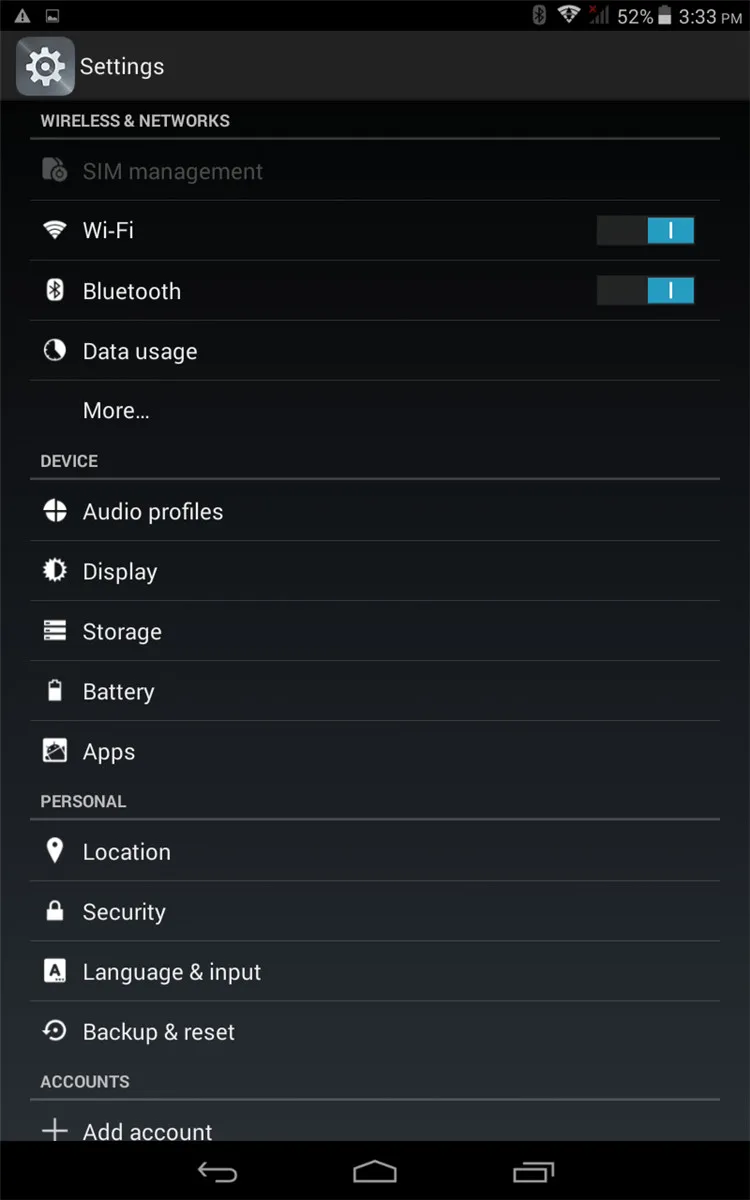Tap the Audio profiles icon
Image resolution: width=750 pixels, height=1200 pixels.
click(x=55, y=511)
